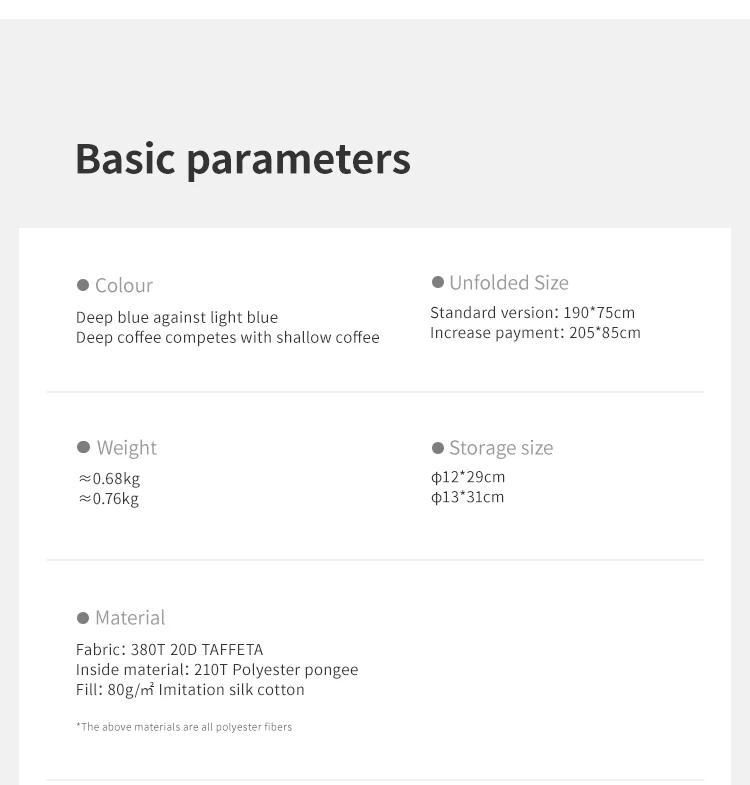Screen dimensions: 750x785
Task: Click Standard version 190*75cm text
Action: pos(532,312)
